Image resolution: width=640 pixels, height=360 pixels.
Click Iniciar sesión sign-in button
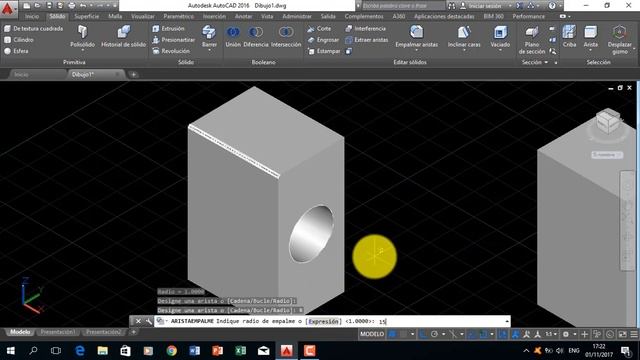click(486, 6)
